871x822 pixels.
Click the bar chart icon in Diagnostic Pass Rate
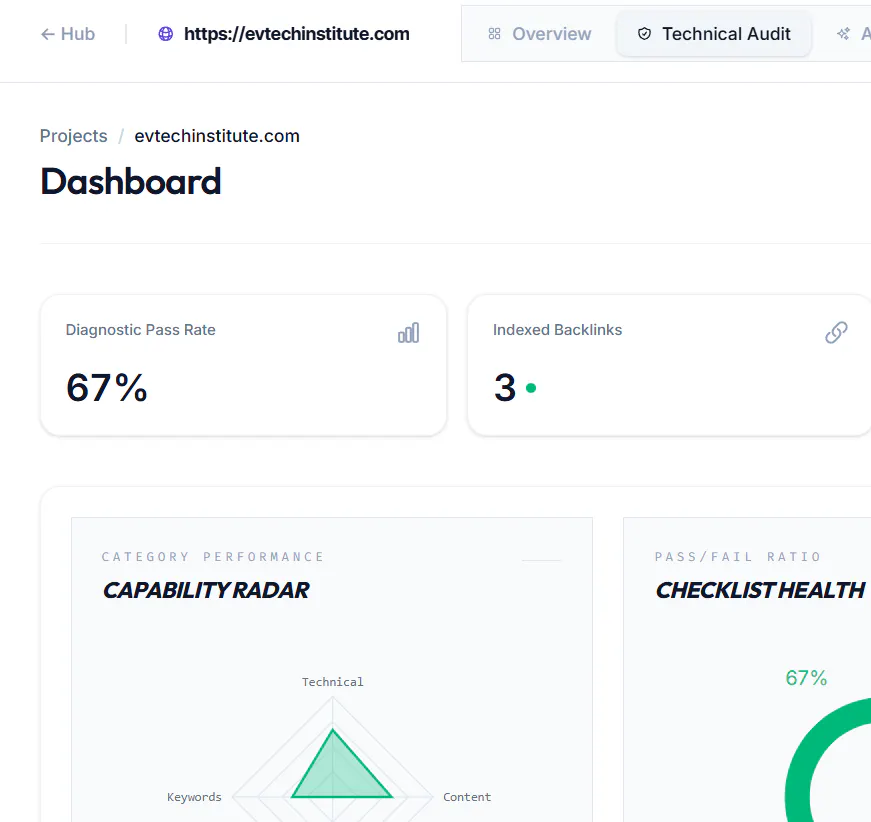408,333
